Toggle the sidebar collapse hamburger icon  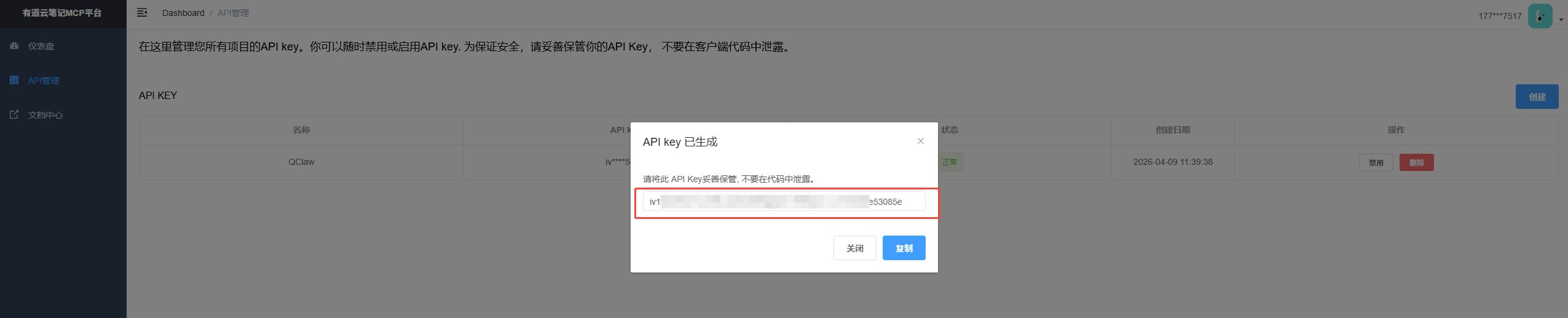coord(142,13)
